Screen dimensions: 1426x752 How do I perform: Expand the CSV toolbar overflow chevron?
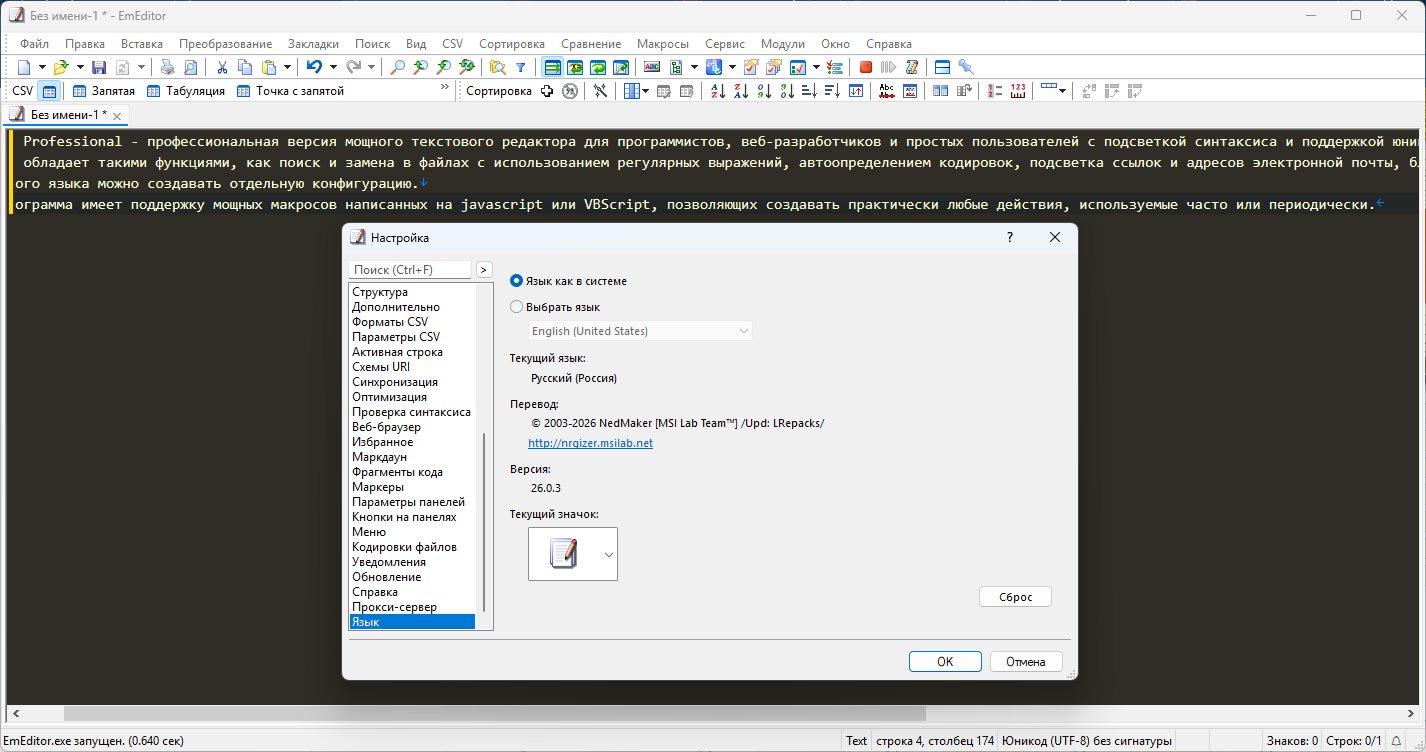tap(445, 88)
